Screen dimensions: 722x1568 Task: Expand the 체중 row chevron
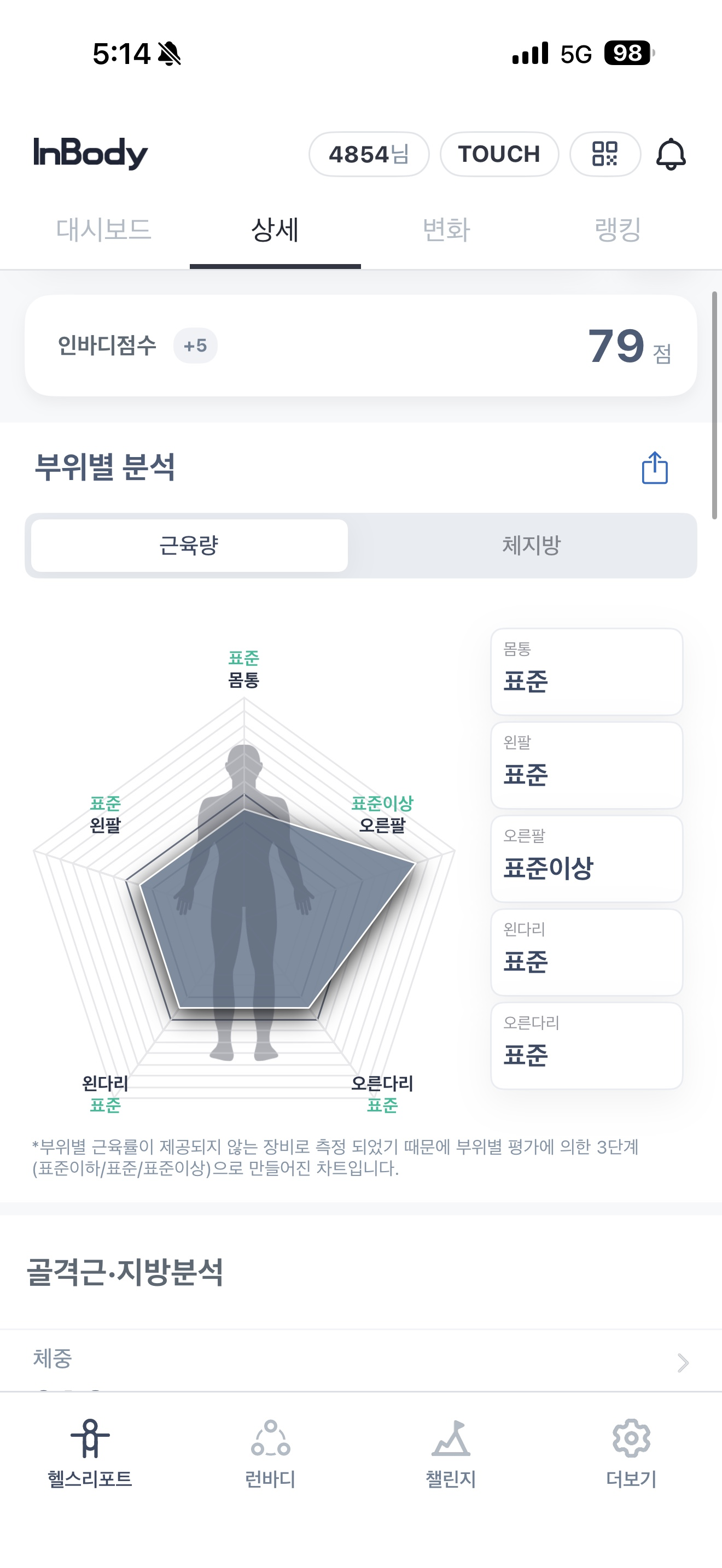coord(683,1362)
